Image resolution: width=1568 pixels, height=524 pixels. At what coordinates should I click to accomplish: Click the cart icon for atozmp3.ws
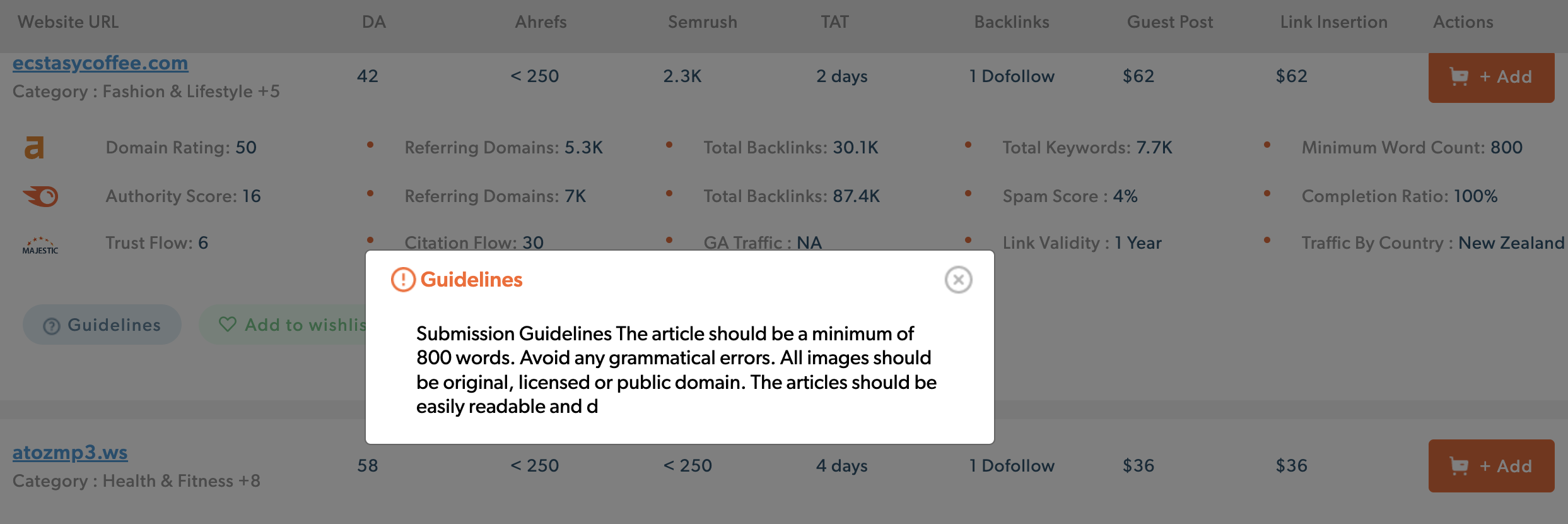[x=1459, y=467]
